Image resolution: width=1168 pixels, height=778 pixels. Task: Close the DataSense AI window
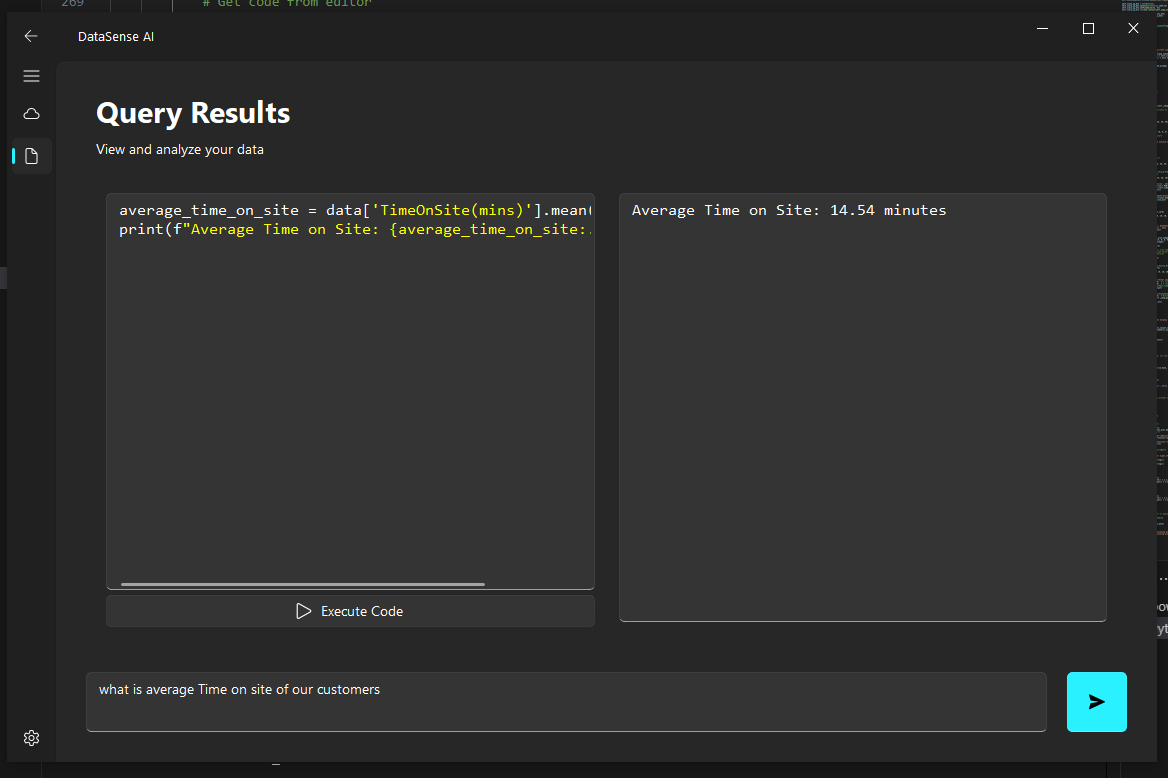(1133, 29)
